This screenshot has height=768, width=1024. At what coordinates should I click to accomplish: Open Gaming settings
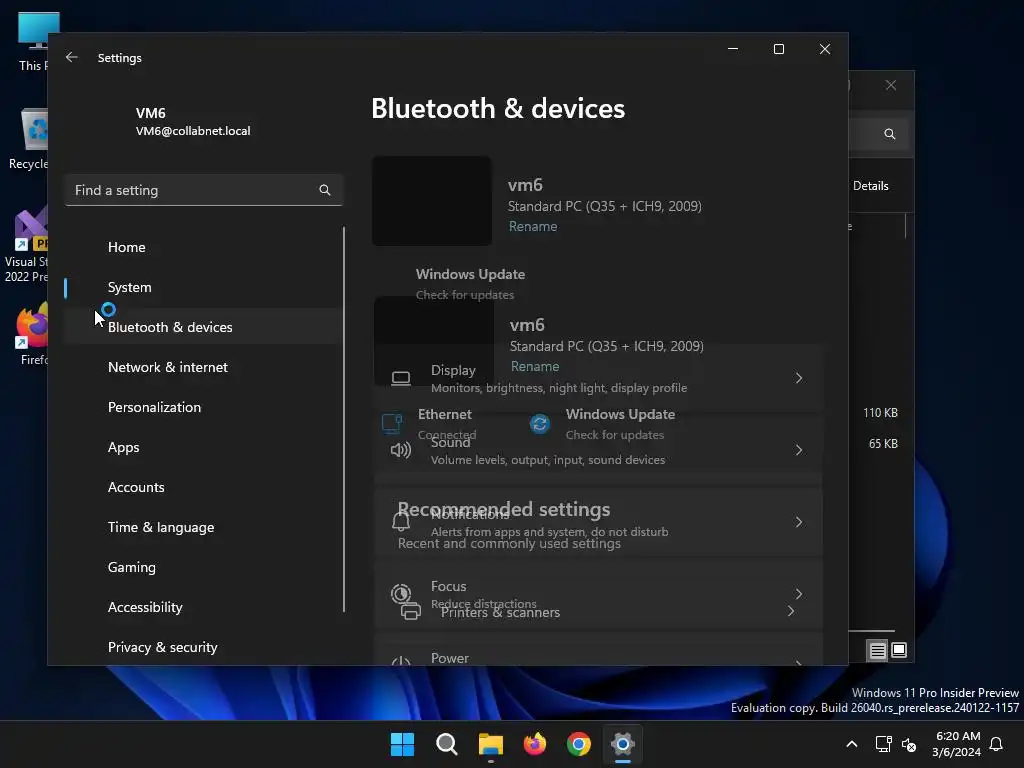coord(132,567)
